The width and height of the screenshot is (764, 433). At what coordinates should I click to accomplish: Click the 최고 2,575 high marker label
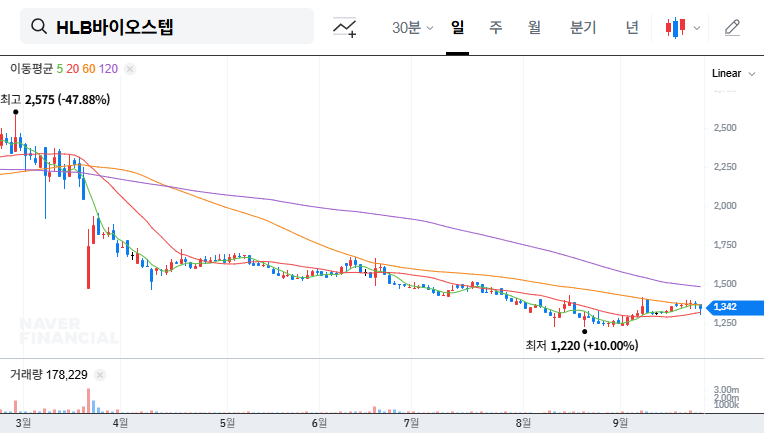pos(55,100)
